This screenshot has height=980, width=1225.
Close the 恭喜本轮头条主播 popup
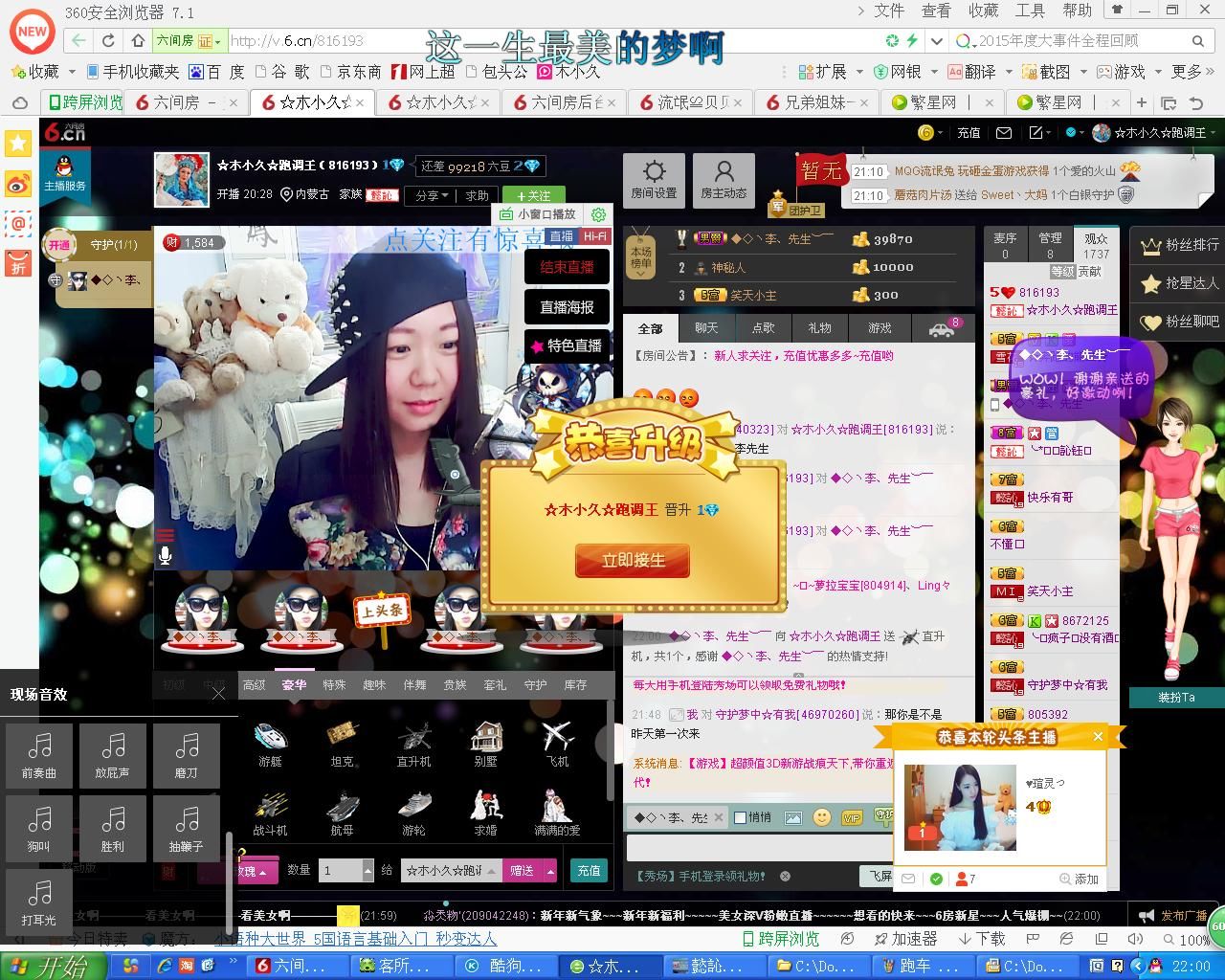pyautogui.click(x=1098, y=736)
